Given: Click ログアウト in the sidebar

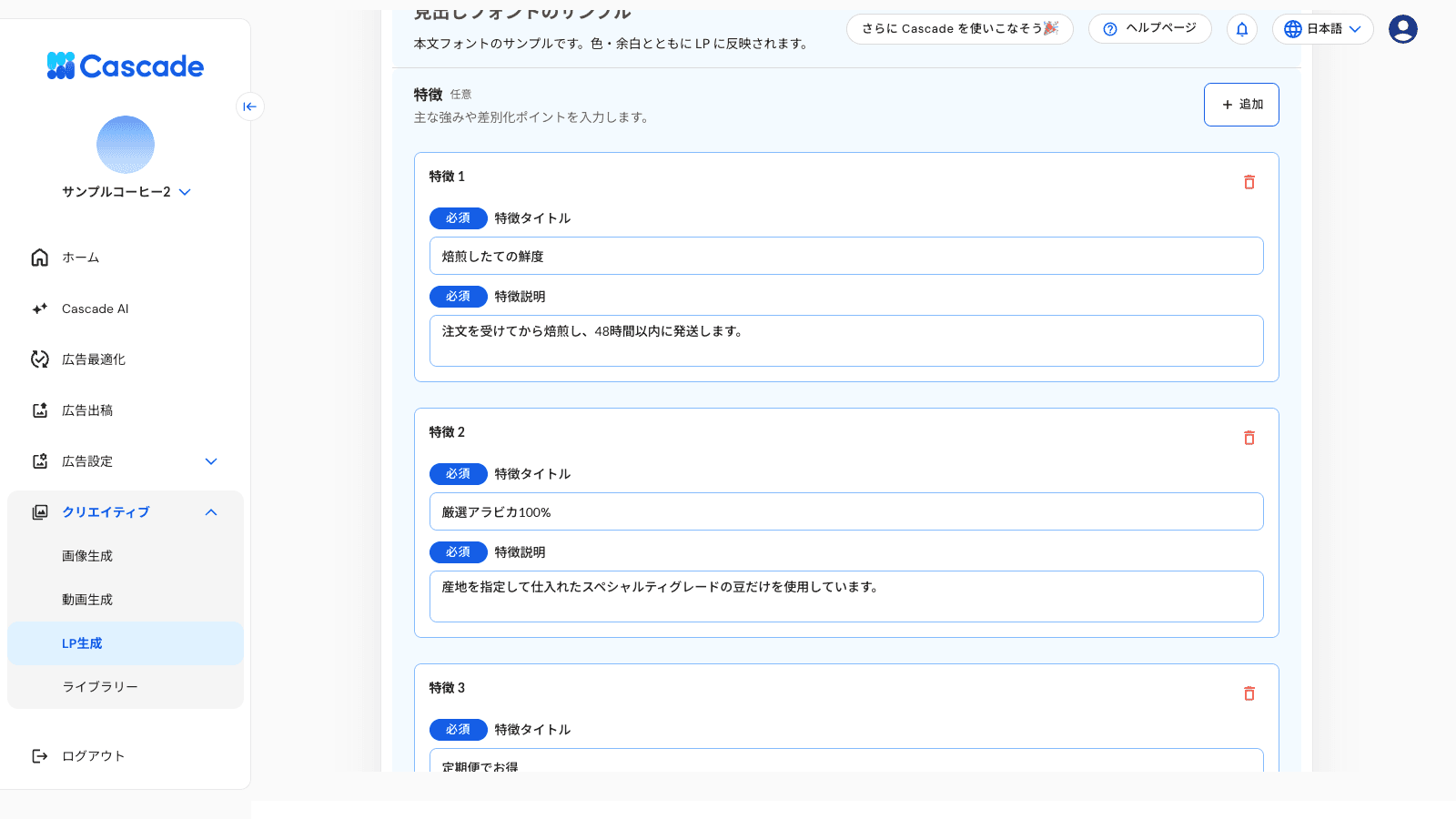Looking at the screenshot, I should tap(126, 756).
